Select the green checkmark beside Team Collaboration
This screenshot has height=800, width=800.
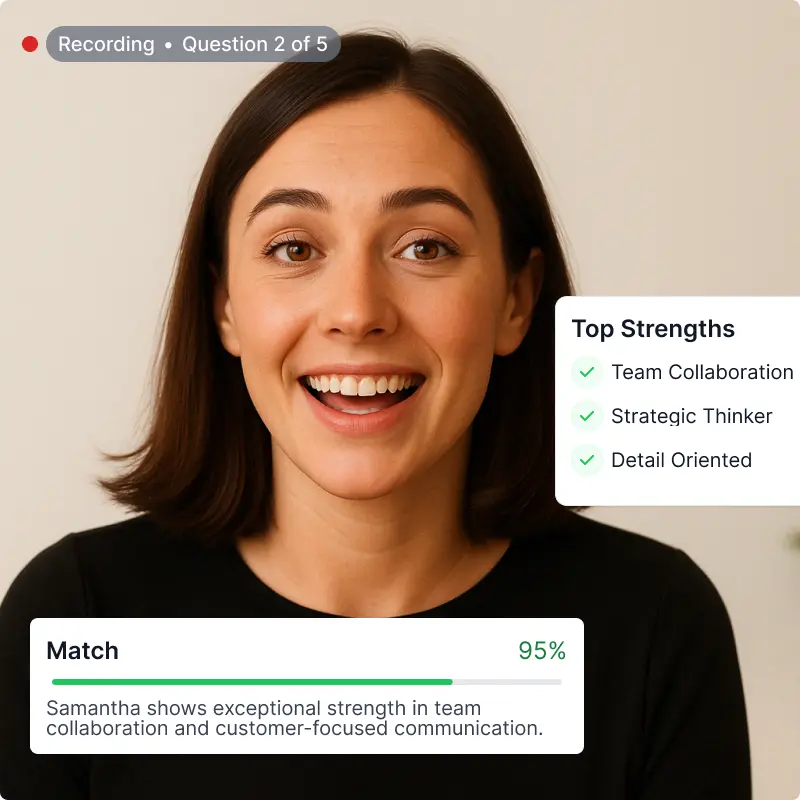tap(587, 372)
